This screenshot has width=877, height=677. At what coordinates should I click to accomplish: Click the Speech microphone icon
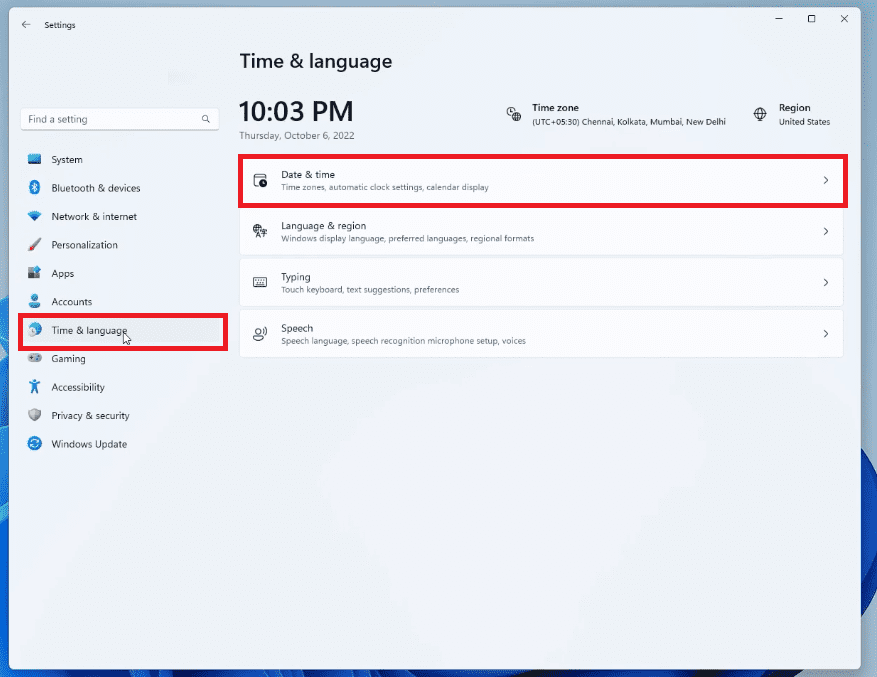[x=261, y=333]
